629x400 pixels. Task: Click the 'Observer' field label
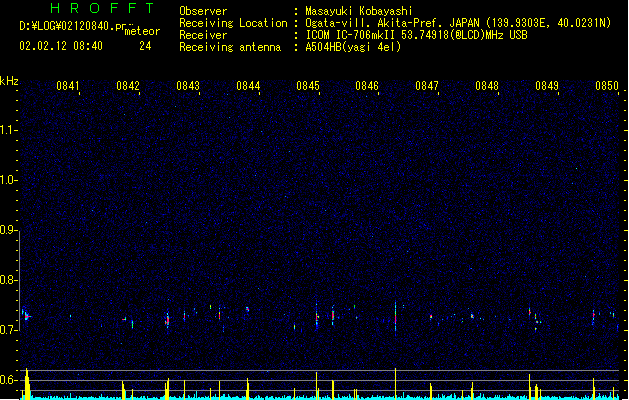pyautogui.click(x=203, y=11)
